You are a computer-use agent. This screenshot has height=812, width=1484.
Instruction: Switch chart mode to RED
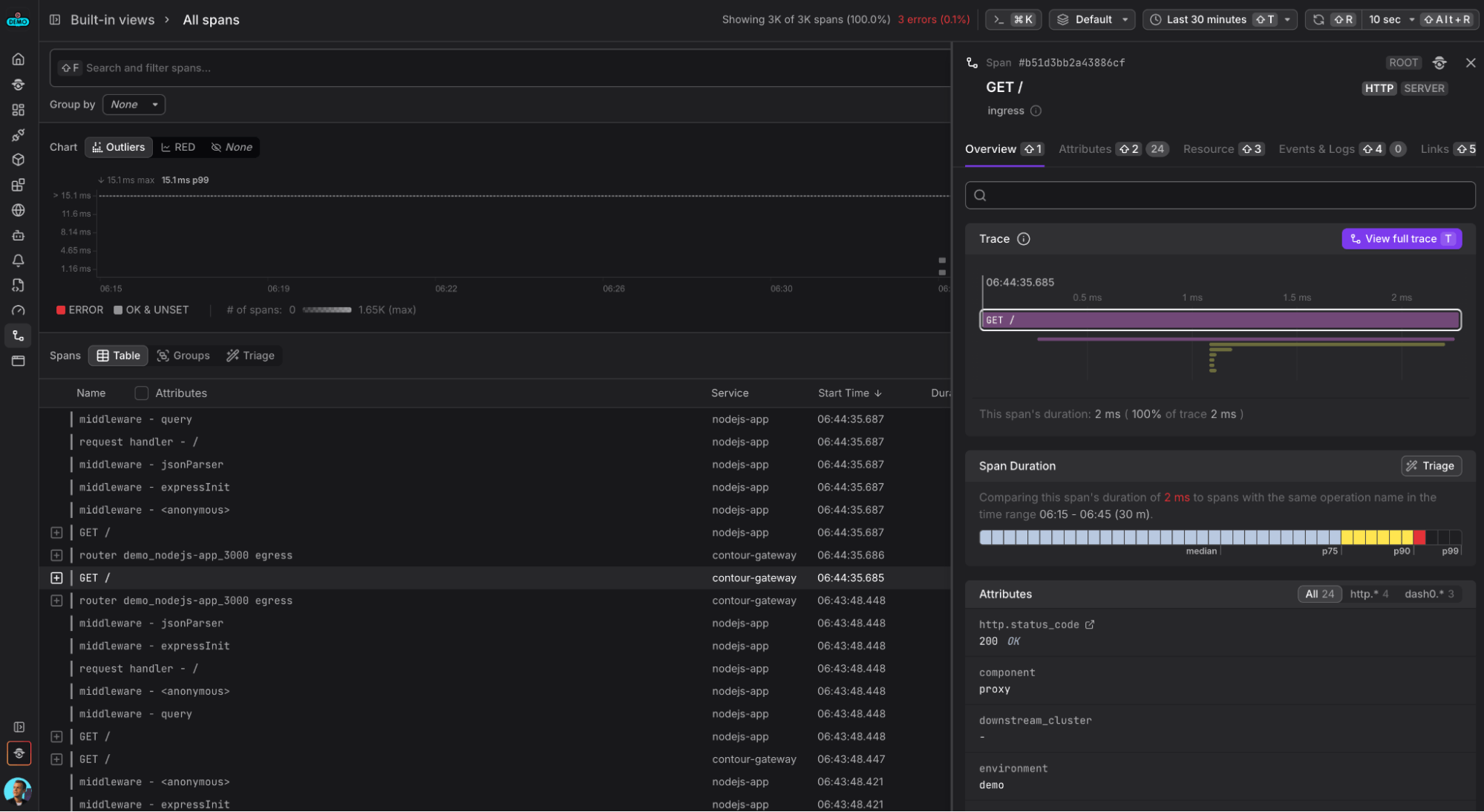[178, 148]
